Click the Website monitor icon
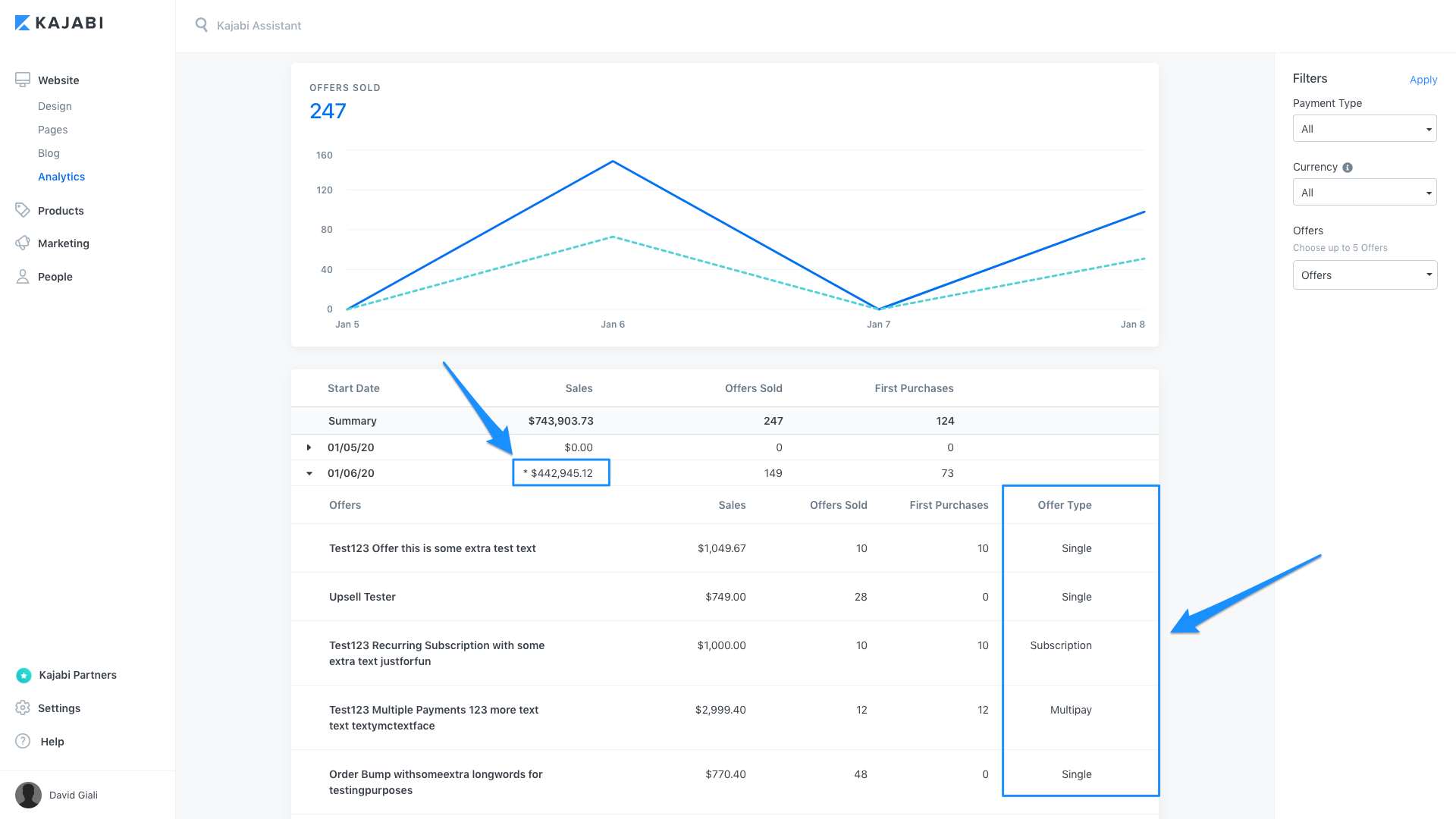The image size is (1456, 819). click(23, 80)
